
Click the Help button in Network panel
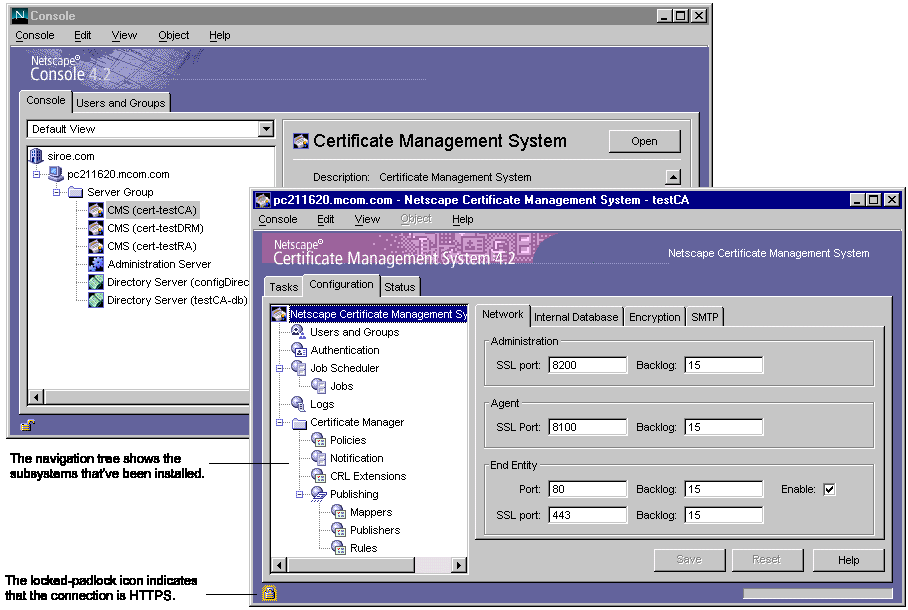(848, 560)
